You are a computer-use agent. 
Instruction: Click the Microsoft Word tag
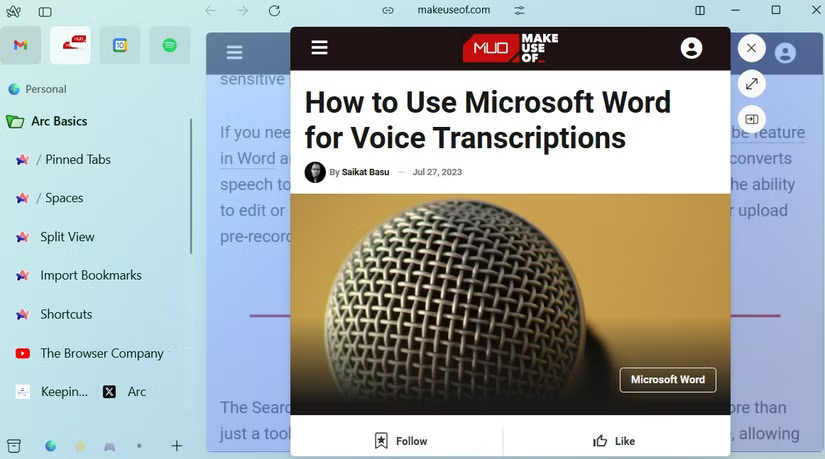pos(668,380)
